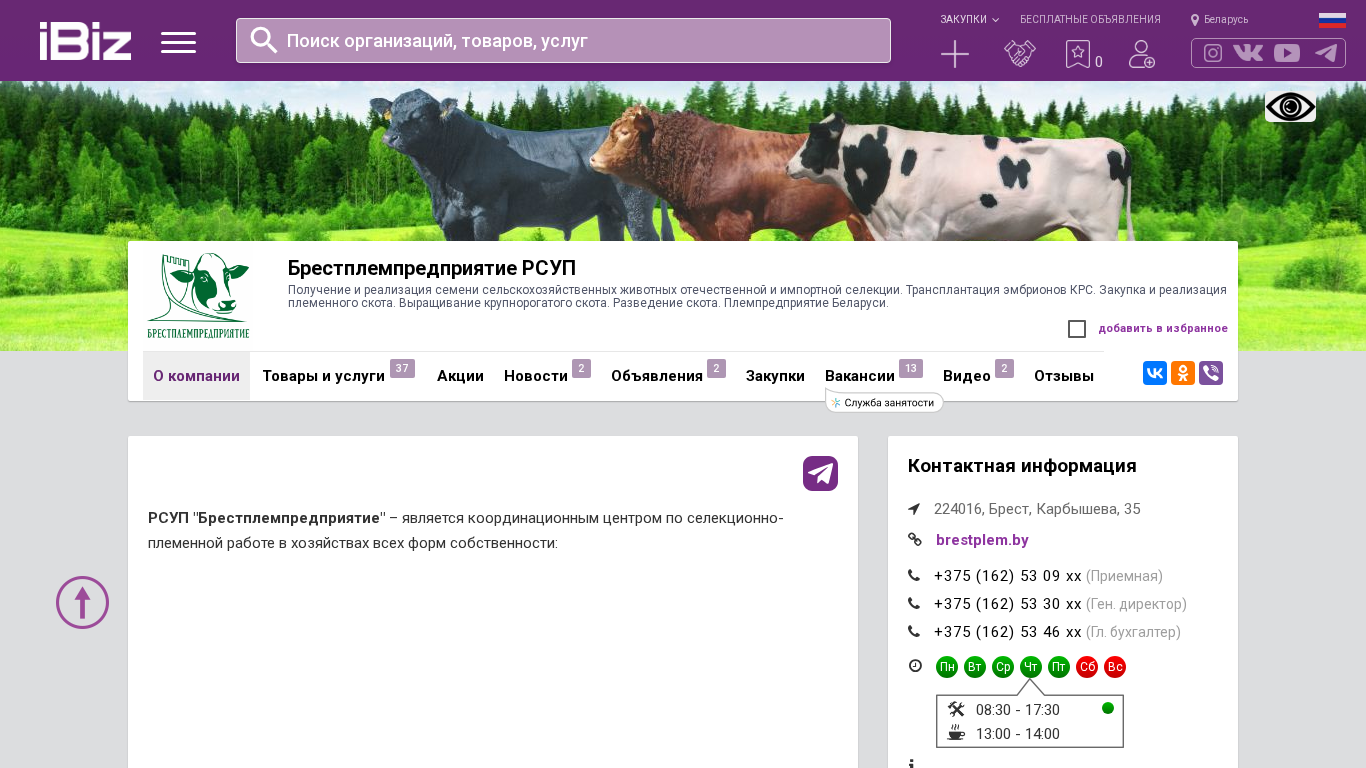1366x768 pixels.
Task: Share company page on VK
Action: (x=1155, y=373)
